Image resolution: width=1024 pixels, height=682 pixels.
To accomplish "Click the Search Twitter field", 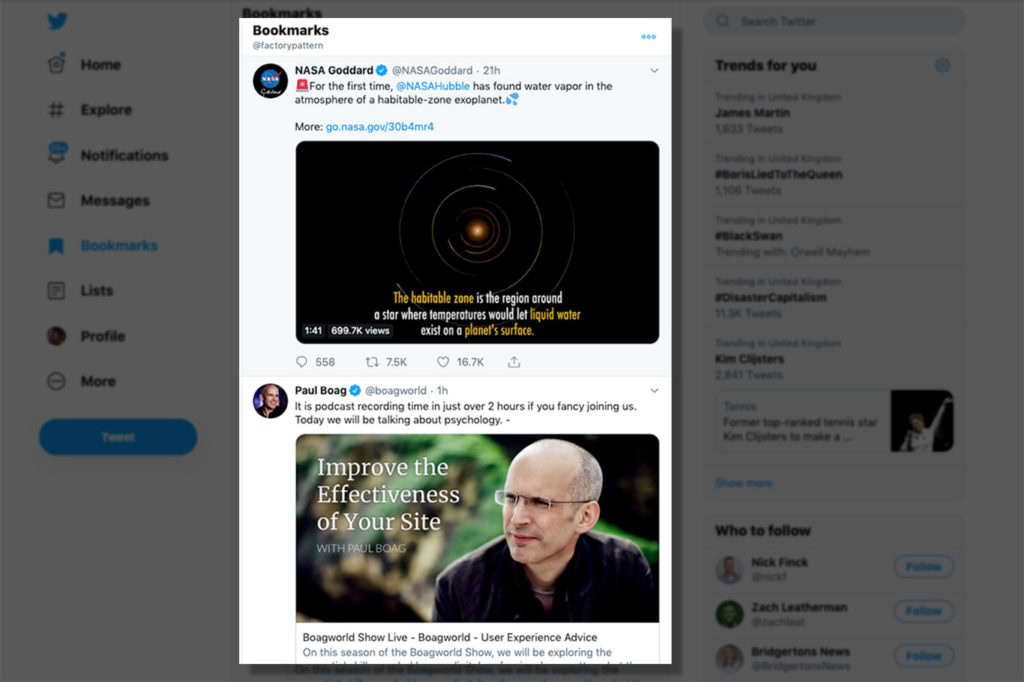I will (x=834, y=22).
